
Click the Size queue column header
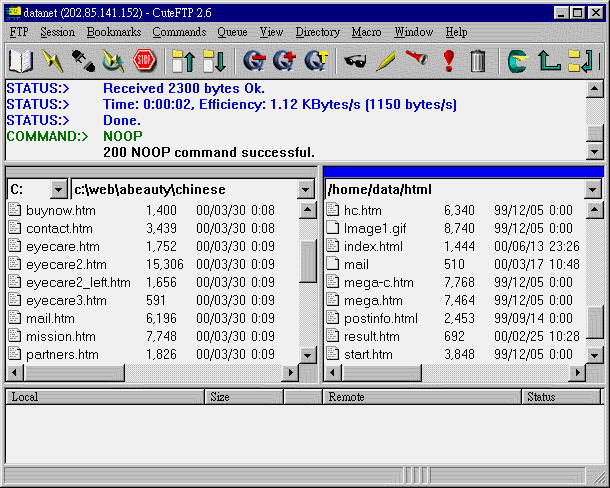tap(244, 397)
